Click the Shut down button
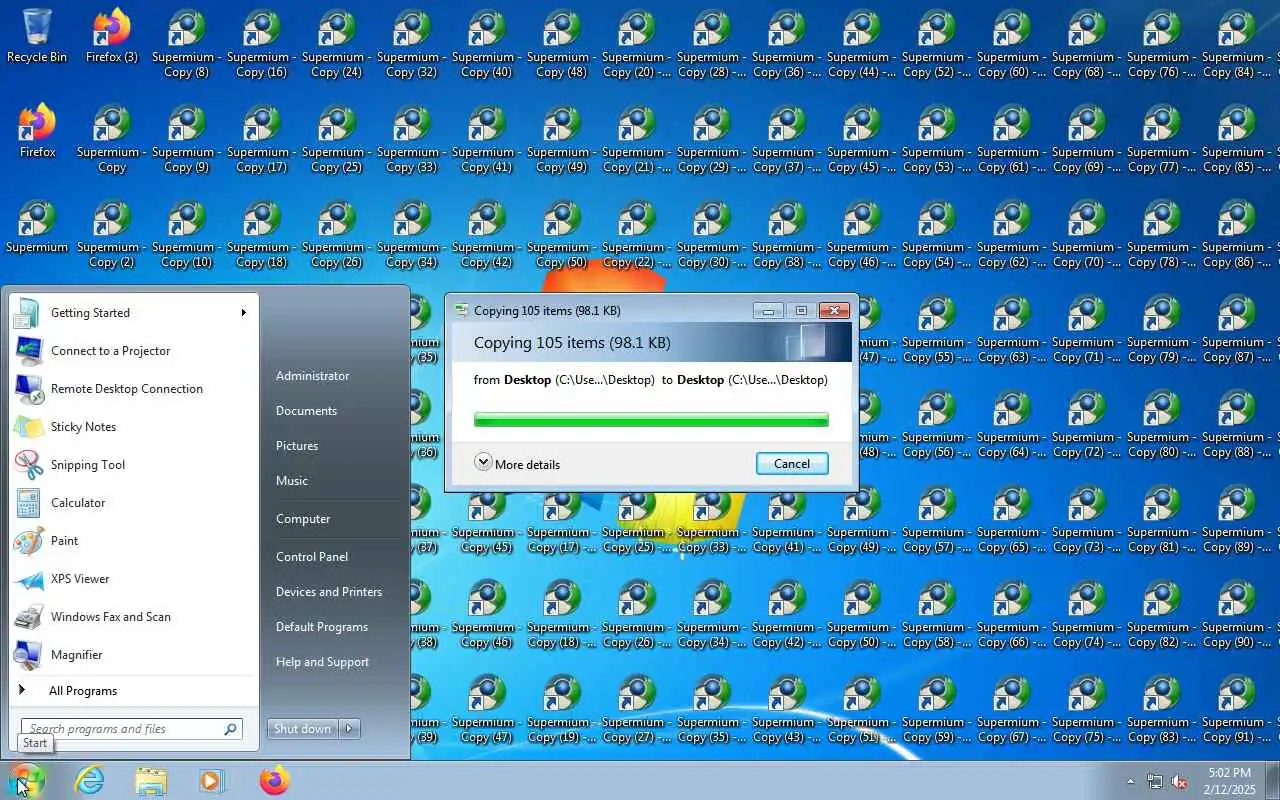The image size is (1280, 800). 303,728
